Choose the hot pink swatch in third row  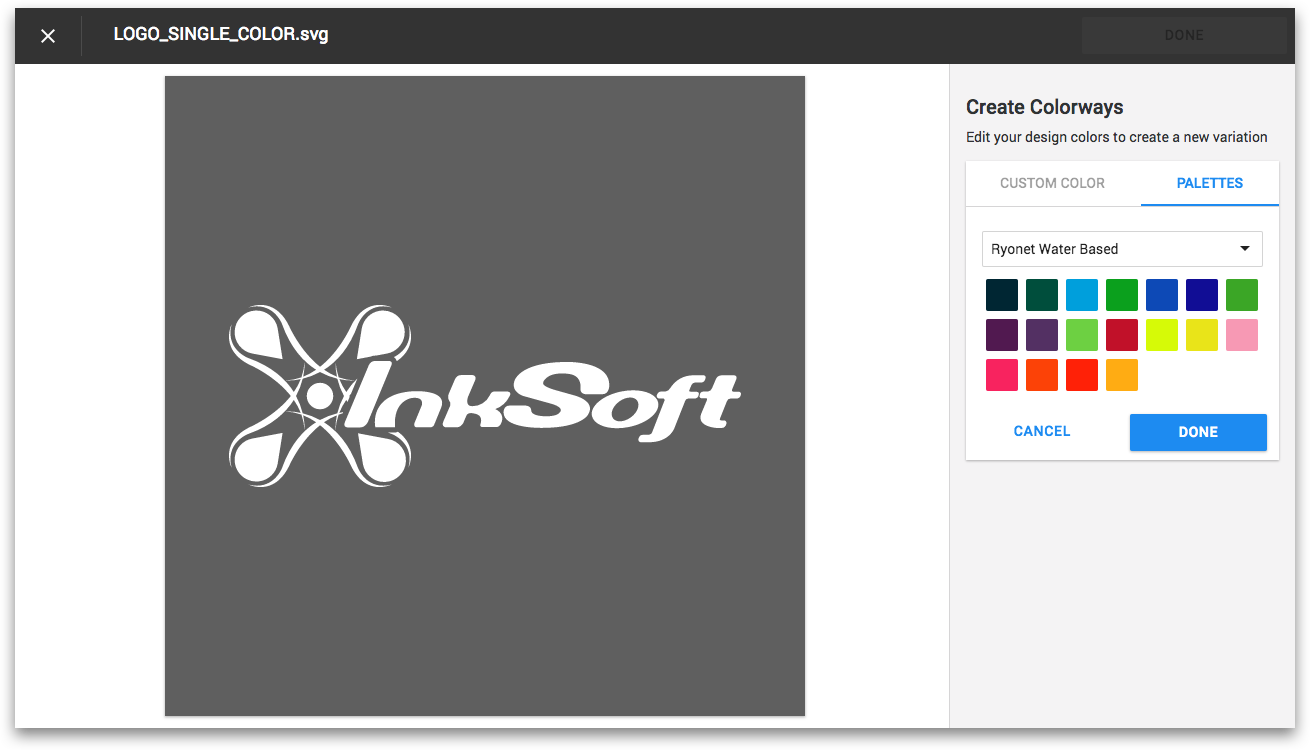1002,375
